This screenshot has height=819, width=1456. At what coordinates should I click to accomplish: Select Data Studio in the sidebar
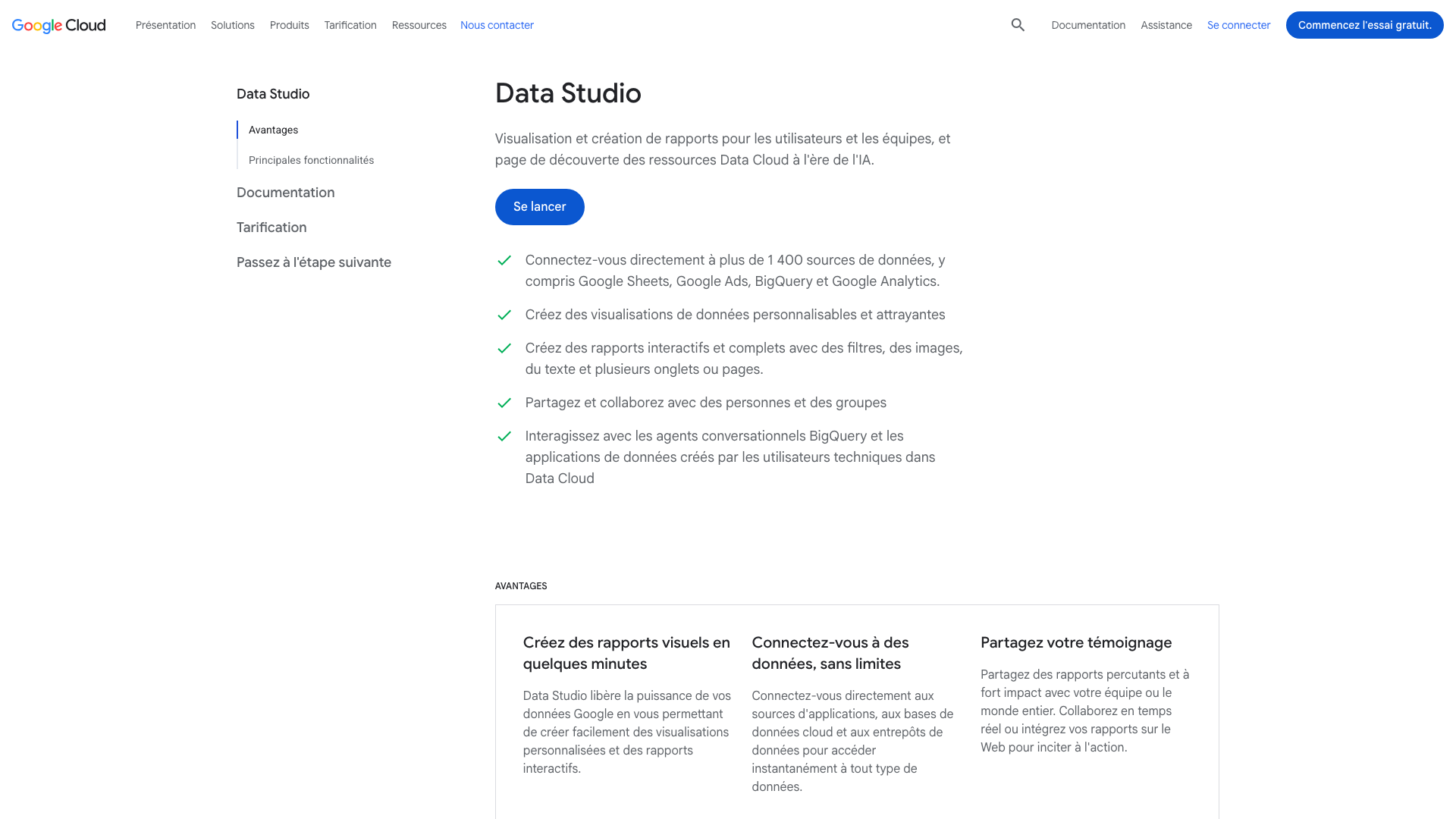(273, 94)
